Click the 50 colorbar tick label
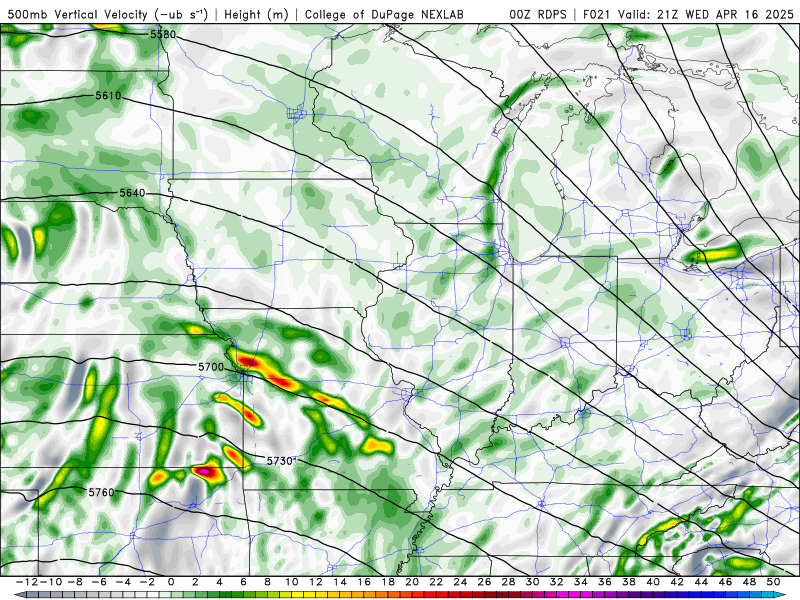 click(773, 582)
